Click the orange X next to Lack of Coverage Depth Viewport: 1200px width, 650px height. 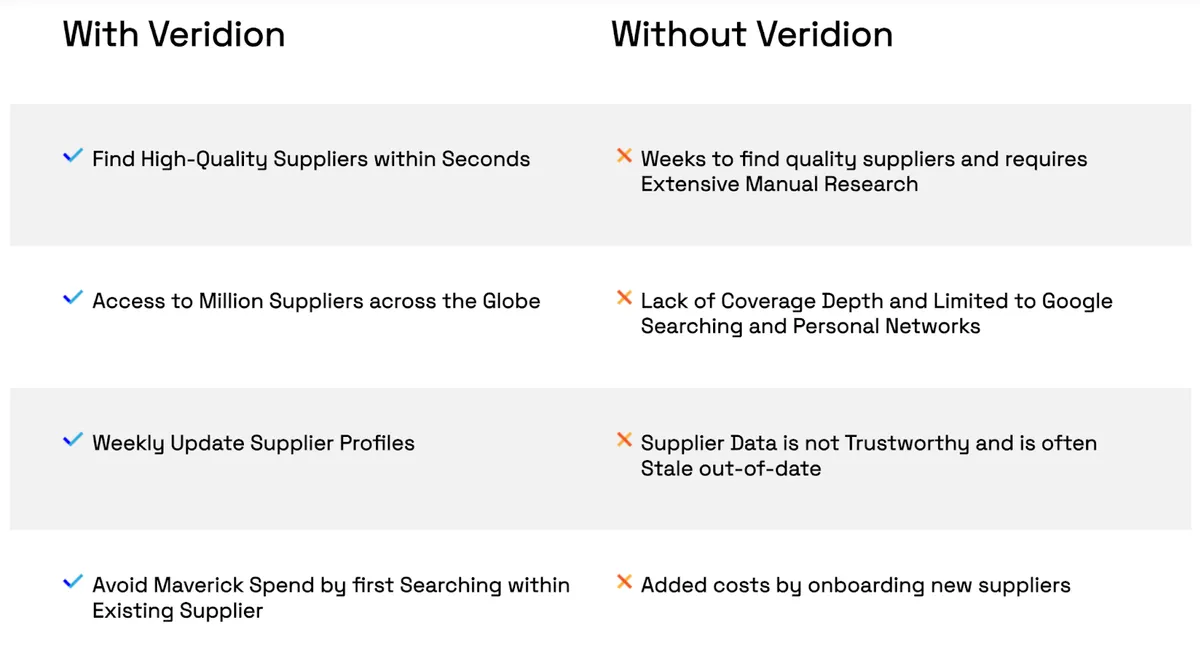pyautogui.click(x=624, y=298)
